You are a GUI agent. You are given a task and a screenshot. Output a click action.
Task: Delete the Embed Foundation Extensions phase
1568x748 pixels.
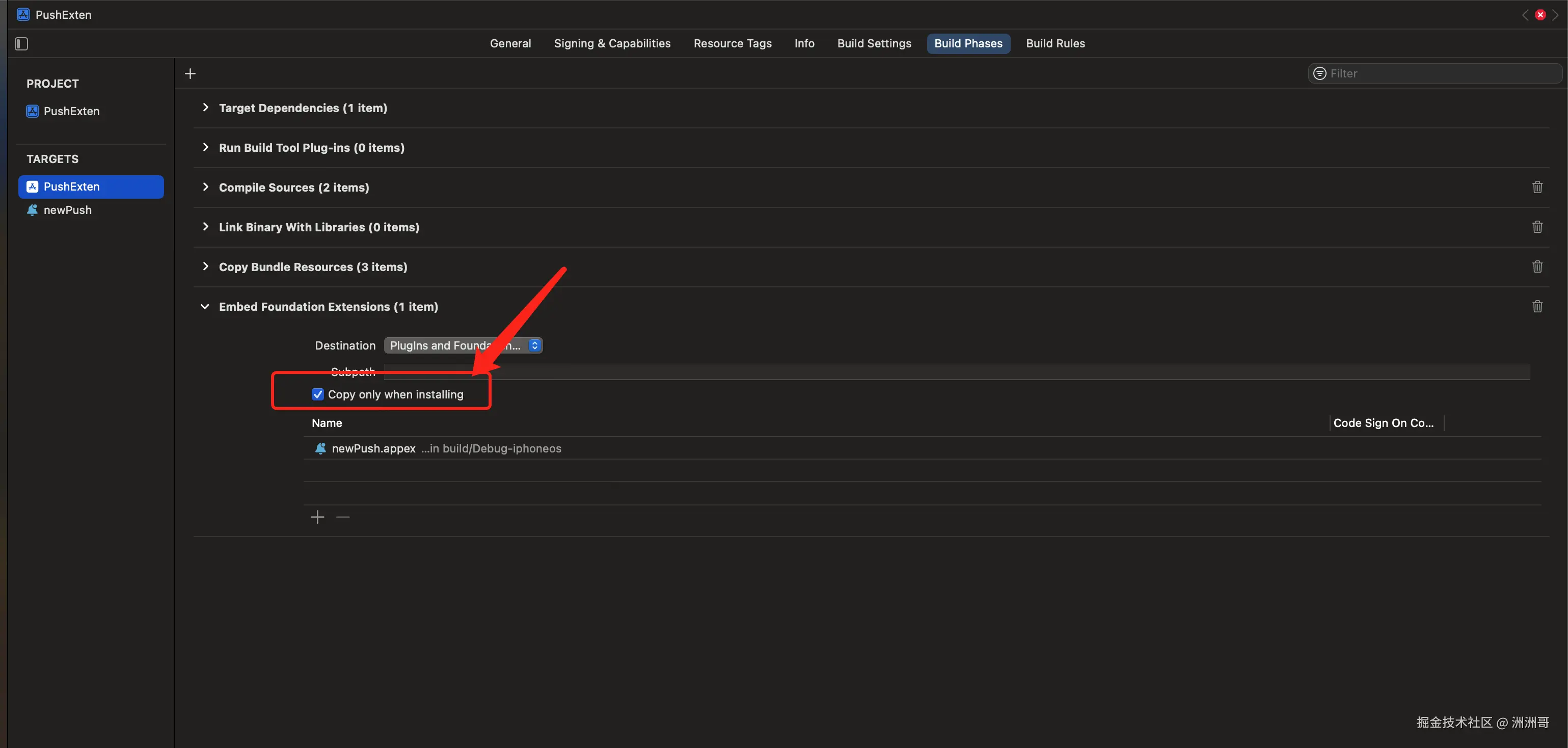pos(1537,307)
